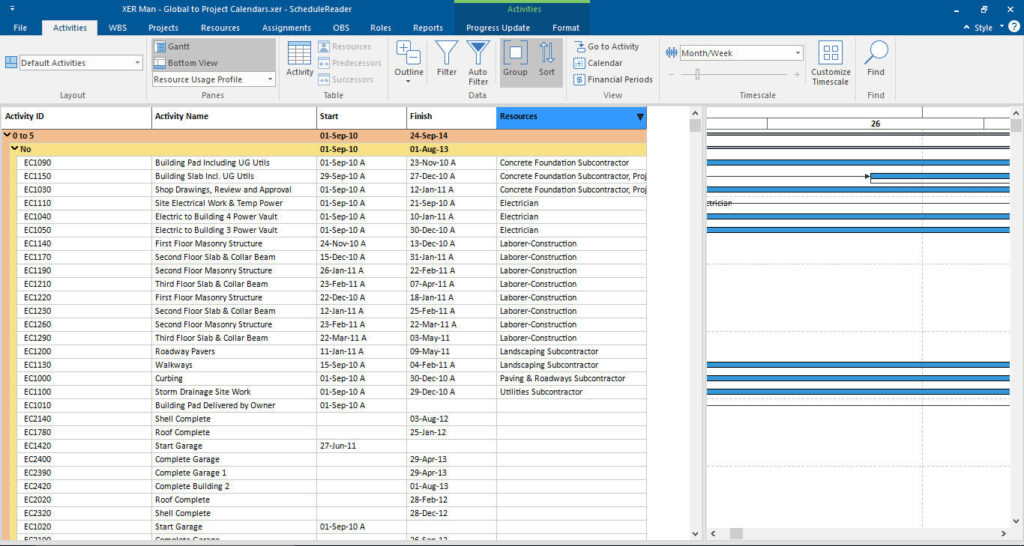Select the OBS tab

(x=341, y=28)
